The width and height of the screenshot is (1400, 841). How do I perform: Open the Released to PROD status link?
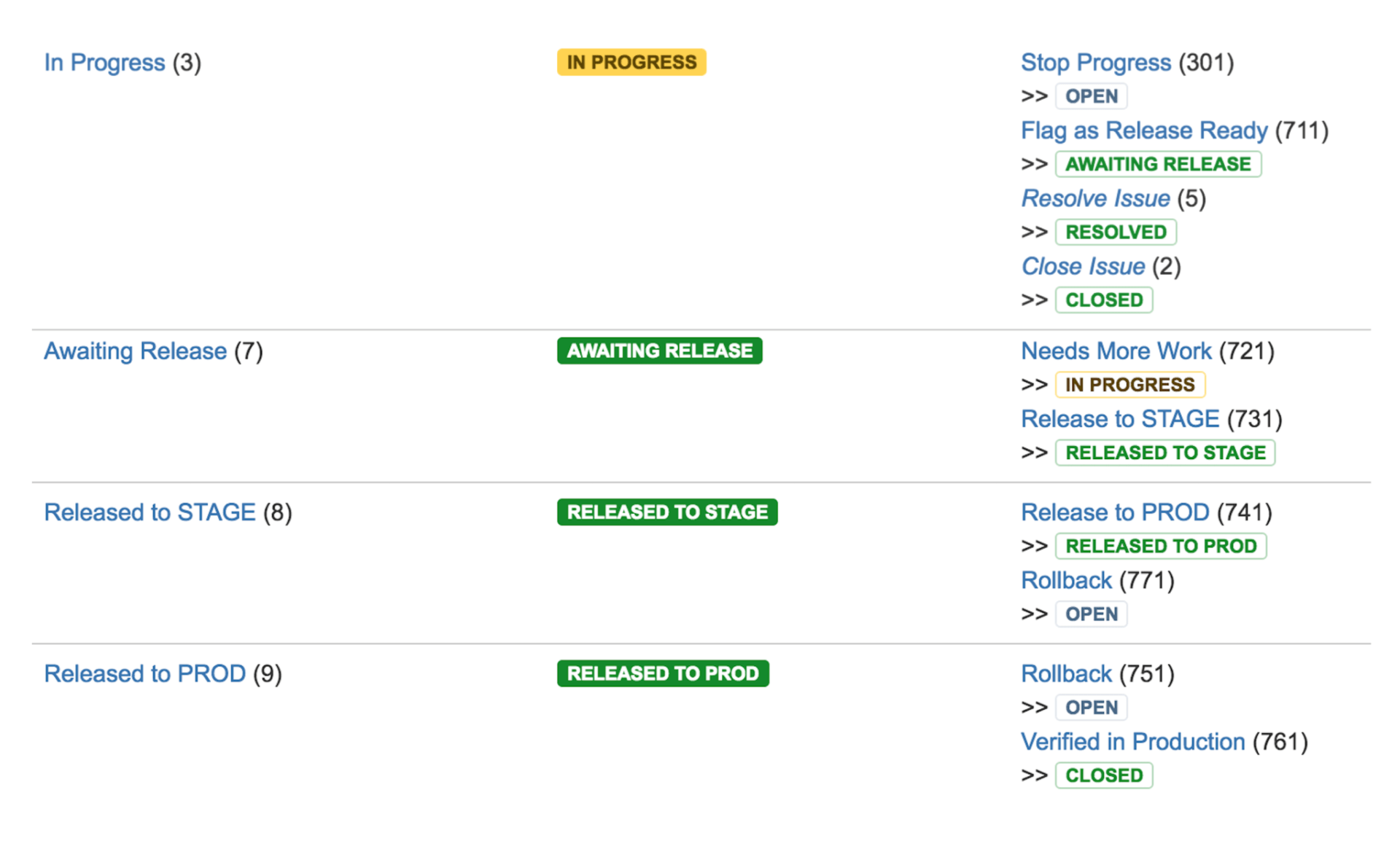144,673
